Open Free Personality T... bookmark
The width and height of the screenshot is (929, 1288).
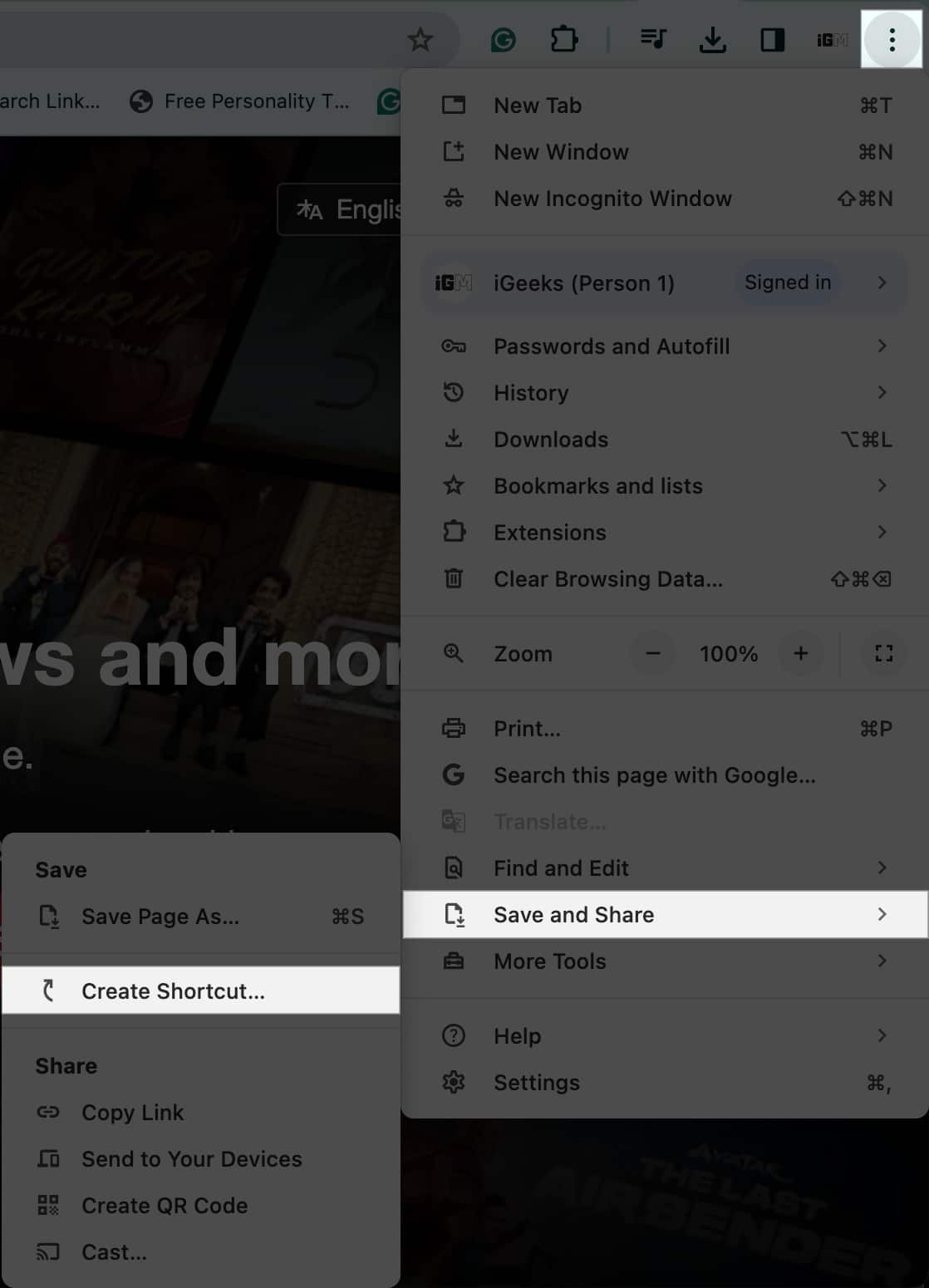pyautogui.click(x=240, y=101)
